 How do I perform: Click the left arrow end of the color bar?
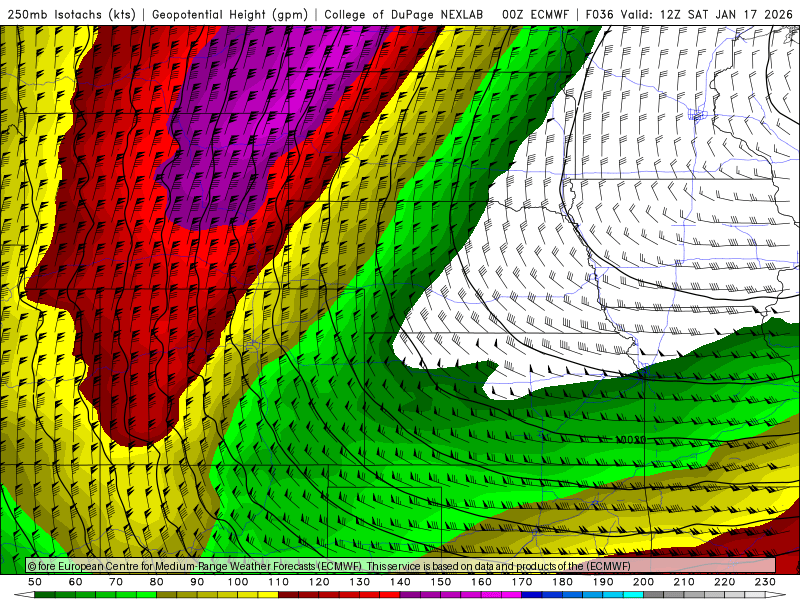(x=24, y=595)
